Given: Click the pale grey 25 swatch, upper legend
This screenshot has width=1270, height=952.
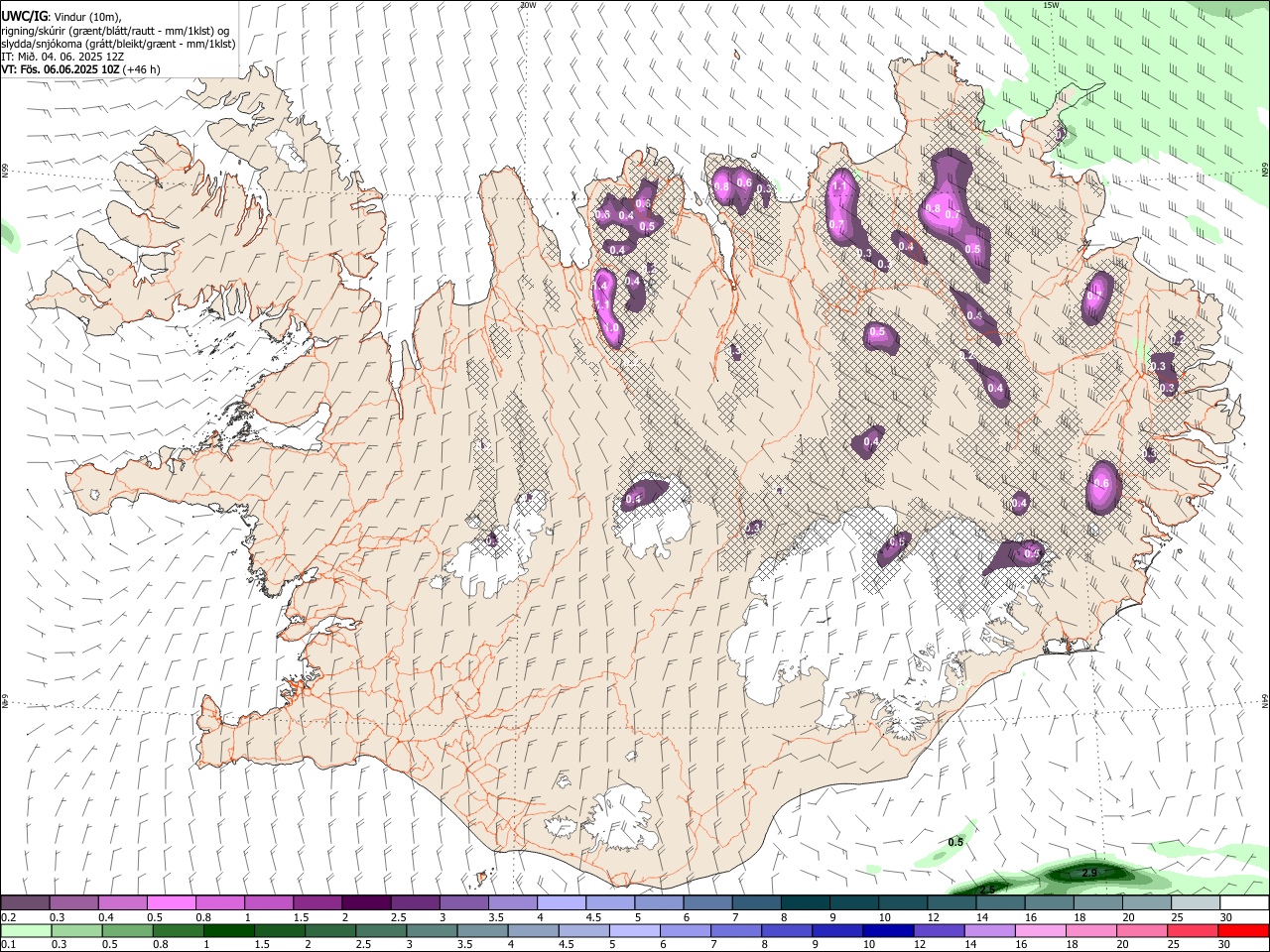Looking at the screenshot, I should [x=1195, y=903].
